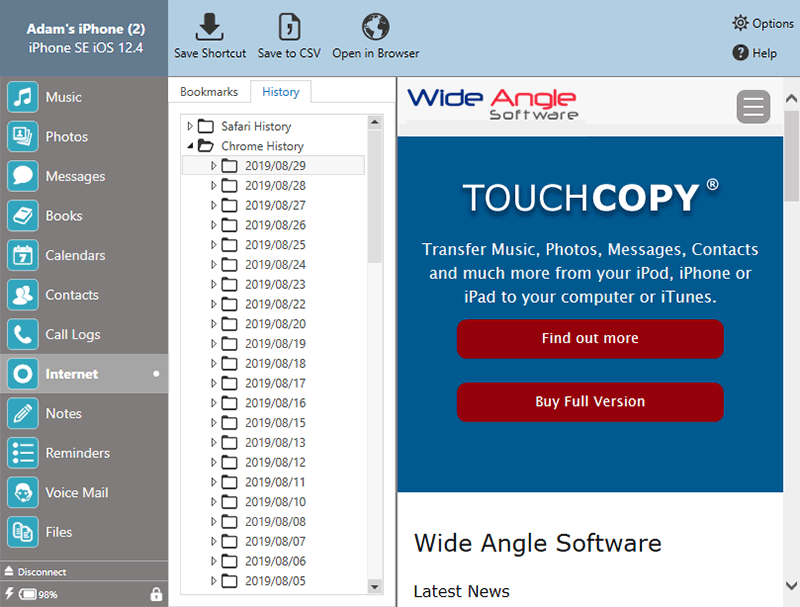Image resolution: width=800 pixels, height=607 pixels.
Task: Open the Calendars section icon
Action: point(22,255)
